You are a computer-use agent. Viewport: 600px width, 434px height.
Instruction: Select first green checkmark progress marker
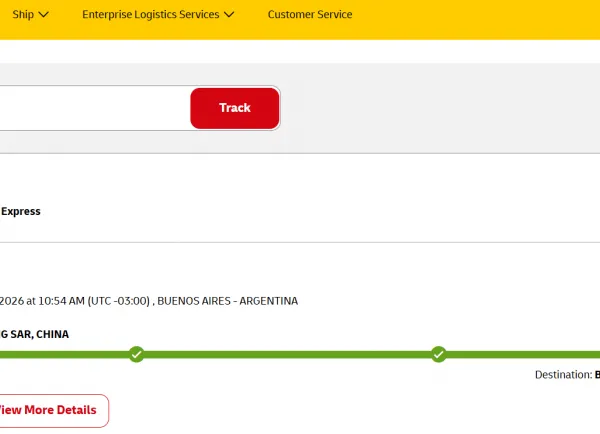click(x=137, y=354)
